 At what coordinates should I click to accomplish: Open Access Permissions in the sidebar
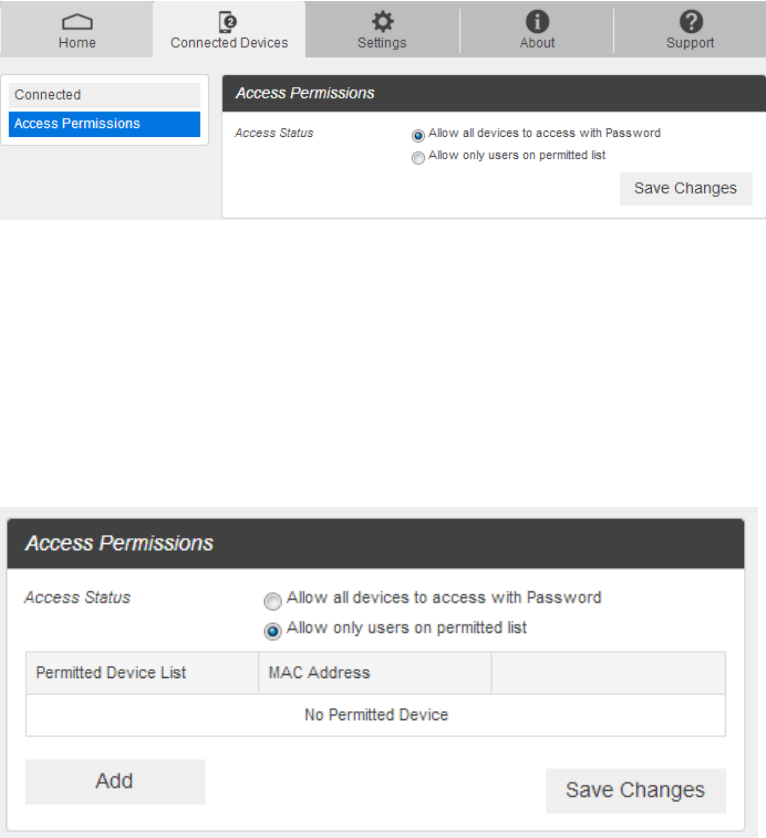[x=104, y=124]
